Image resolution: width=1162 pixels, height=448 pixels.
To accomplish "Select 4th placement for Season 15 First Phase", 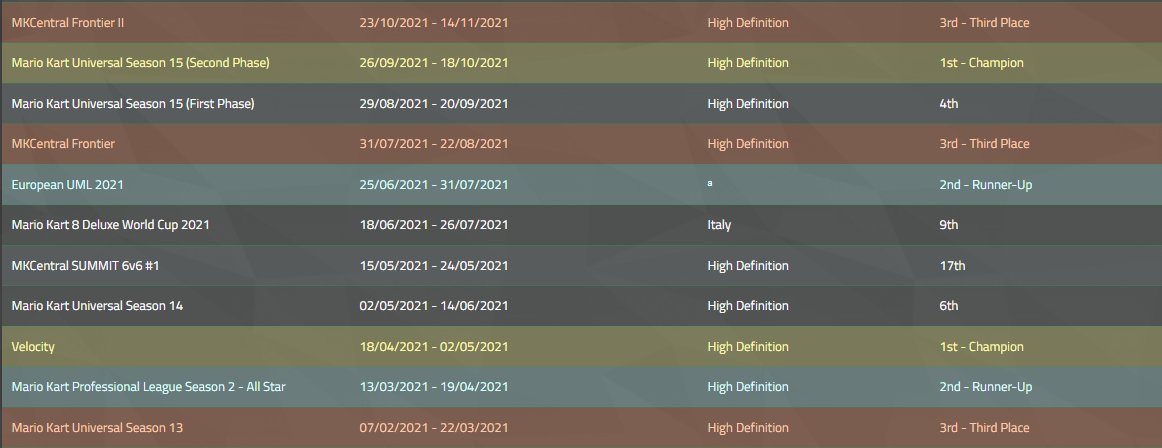I will click(x=949, y=104).
